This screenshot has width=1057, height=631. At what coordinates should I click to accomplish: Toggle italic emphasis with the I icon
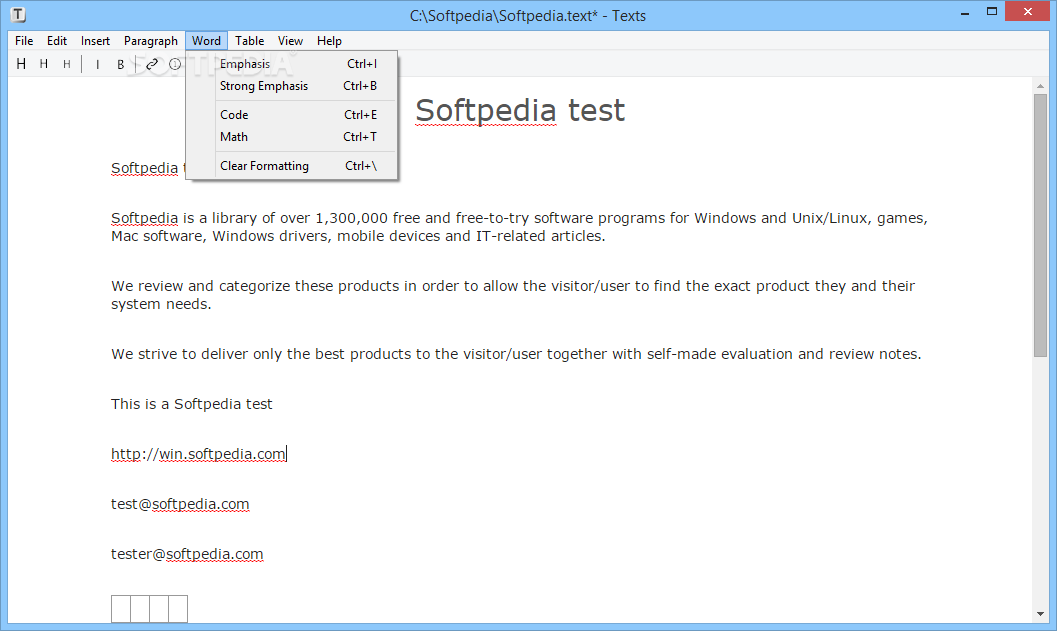[x=97, y=64]
